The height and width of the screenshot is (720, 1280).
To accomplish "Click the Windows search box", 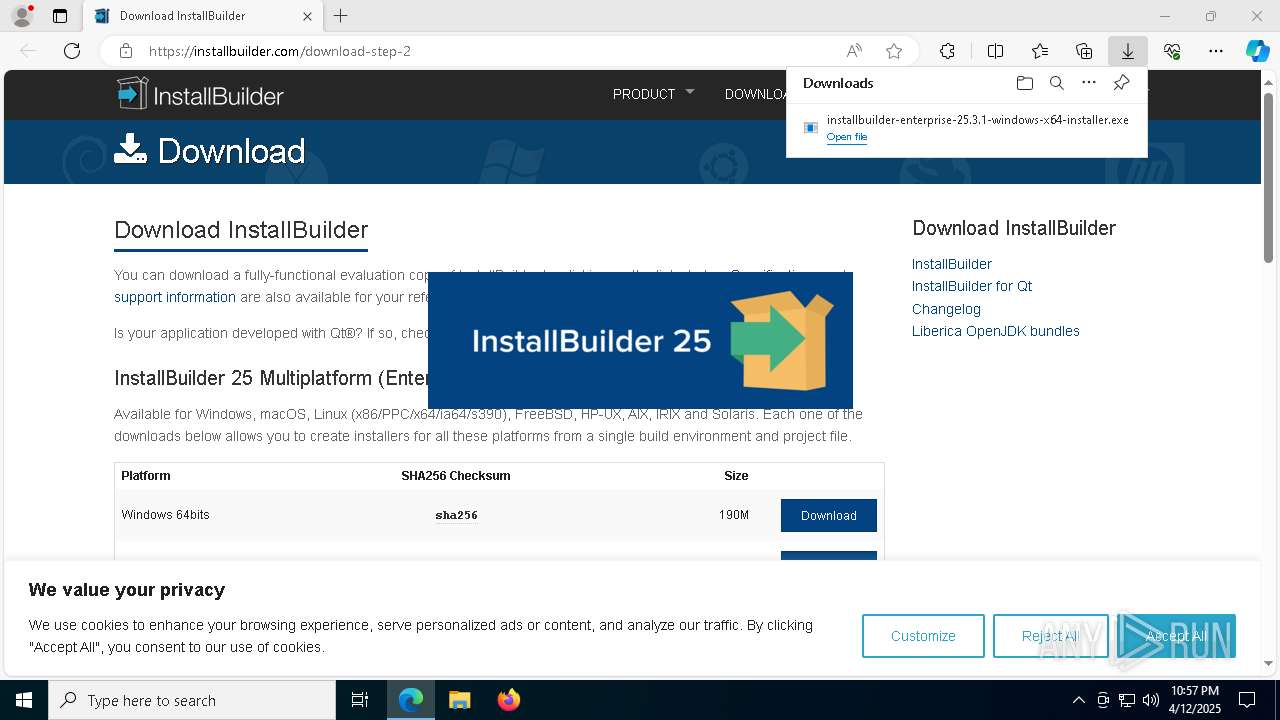I will [192, 700].
